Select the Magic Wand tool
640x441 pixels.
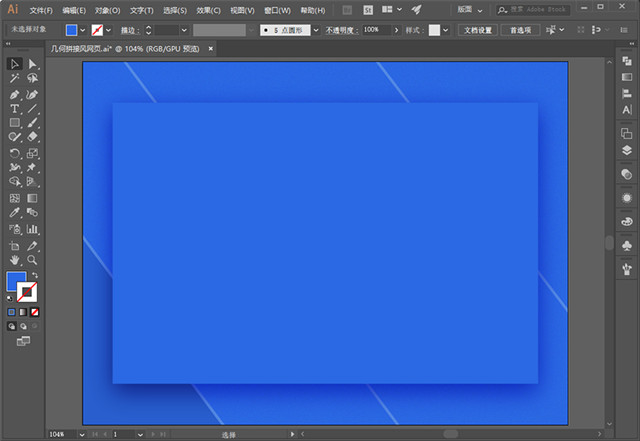tap(15, 79)
